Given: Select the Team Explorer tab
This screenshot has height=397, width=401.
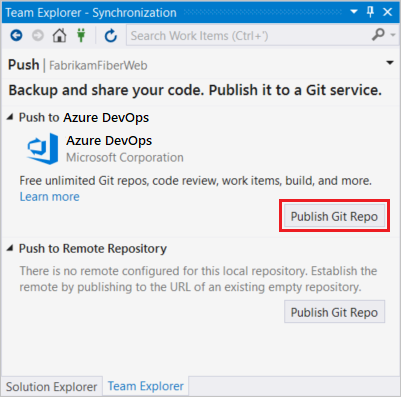Looking at the screenshot, I should pyautogui.click(x=146, y=386).
